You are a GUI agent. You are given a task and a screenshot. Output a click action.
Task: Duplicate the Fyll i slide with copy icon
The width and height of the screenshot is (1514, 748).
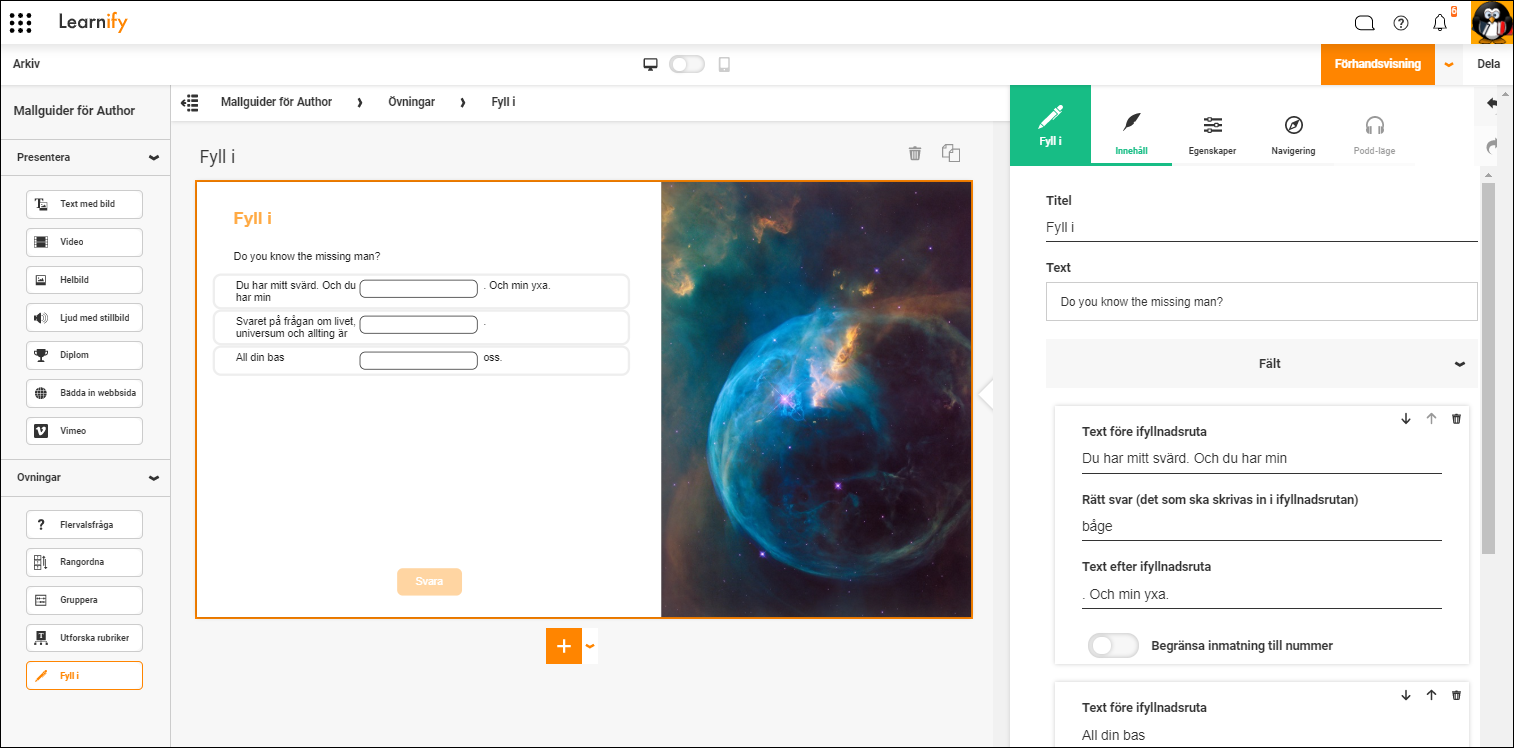point(951,153)
